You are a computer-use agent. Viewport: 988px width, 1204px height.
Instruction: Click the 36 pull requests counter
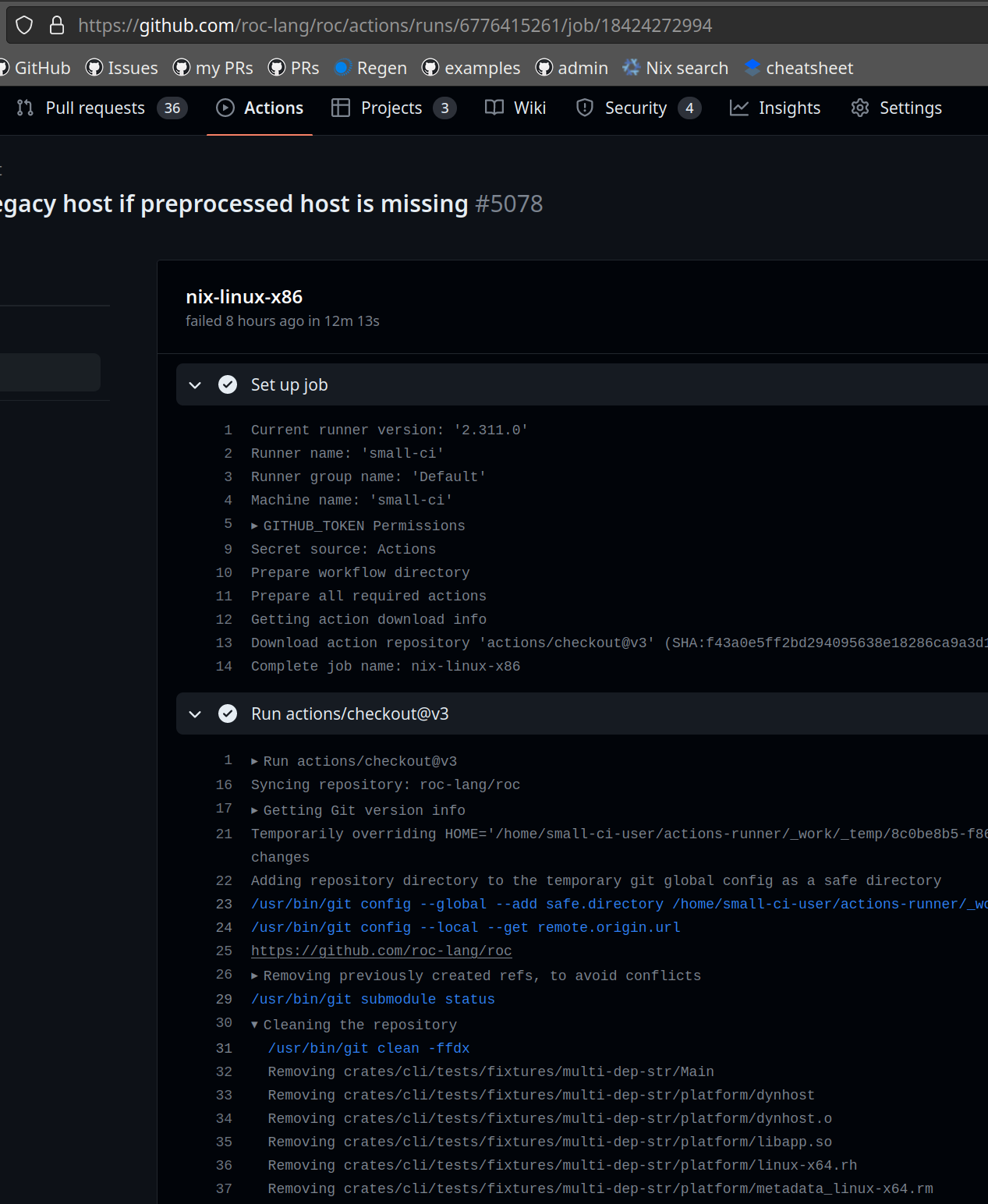point(172,108)
